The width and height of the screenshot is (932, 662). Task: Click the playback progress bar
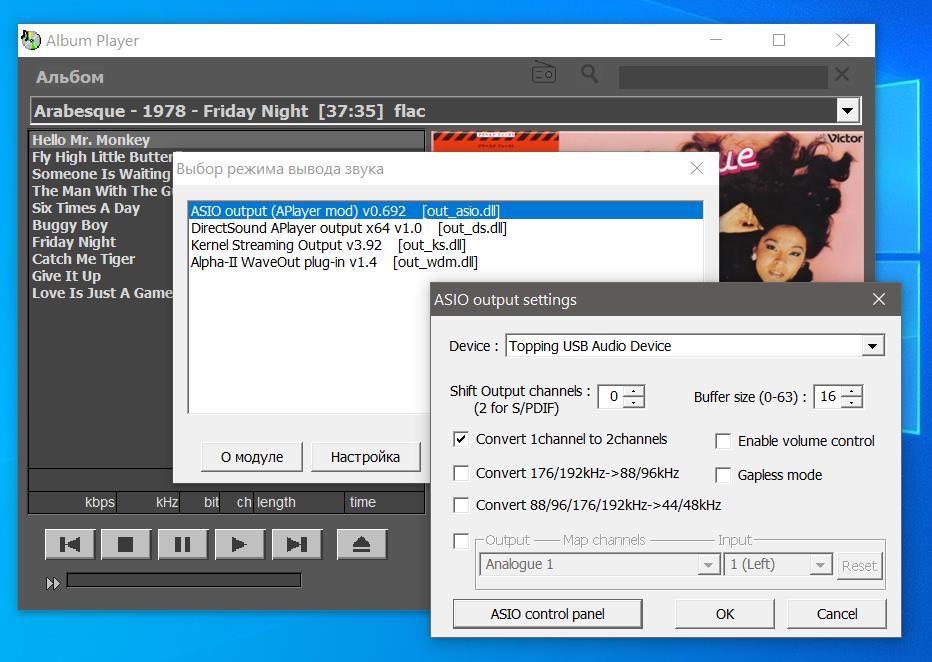point(183,580)
